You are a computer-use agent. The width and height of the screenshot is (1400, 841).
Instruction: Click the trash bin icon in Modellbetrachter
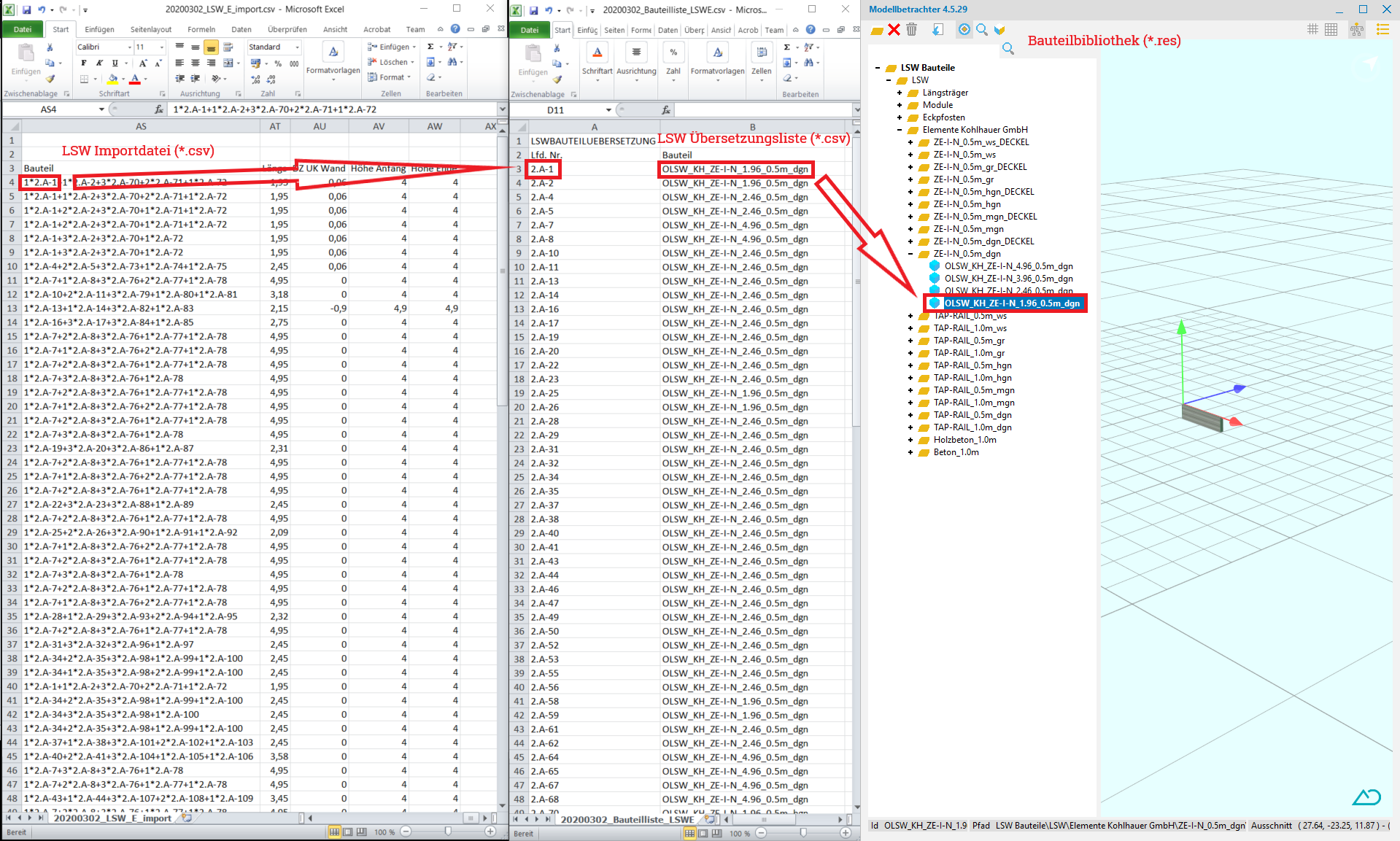pyautogui.click(x=912, y=30)
